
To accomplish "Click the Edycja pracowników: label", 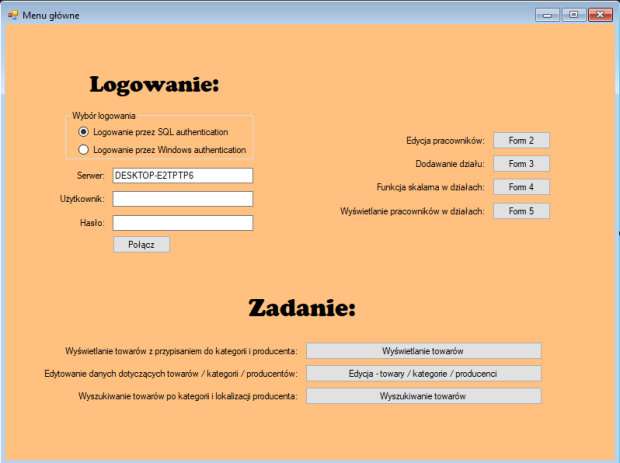I will point(445,141).
